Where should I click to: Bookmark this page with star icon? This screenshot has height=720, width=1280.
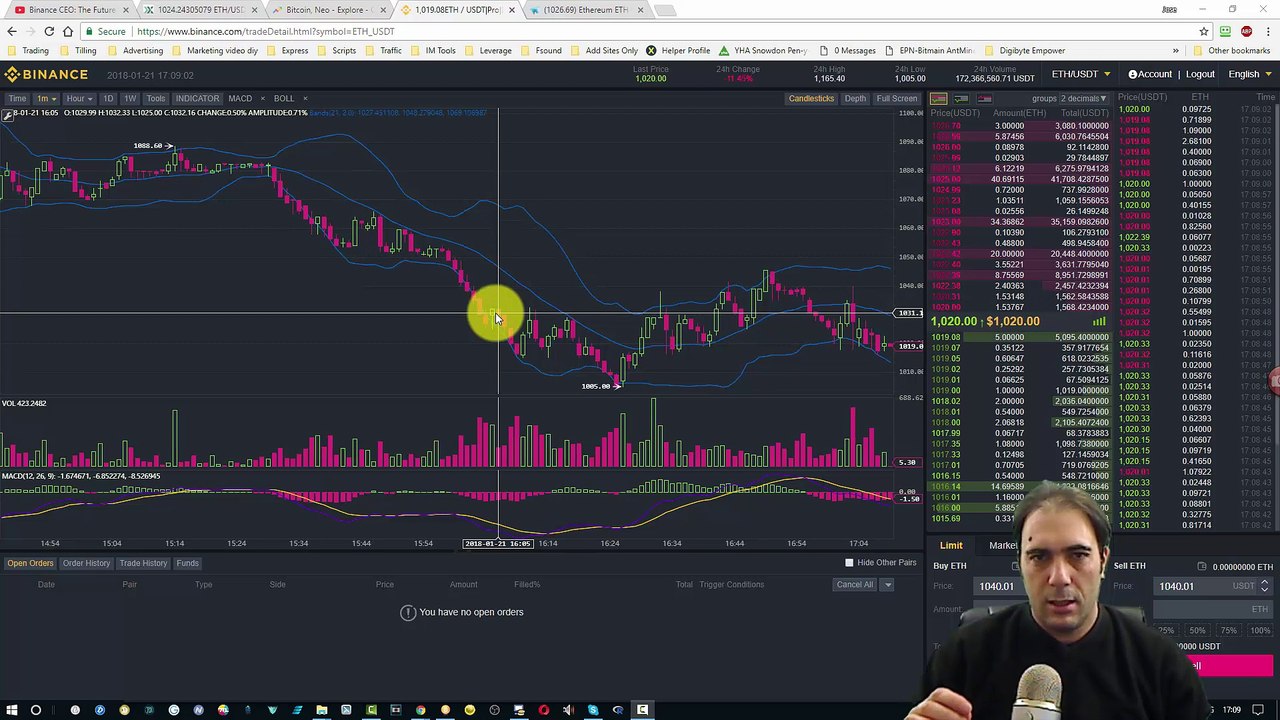1204,31
